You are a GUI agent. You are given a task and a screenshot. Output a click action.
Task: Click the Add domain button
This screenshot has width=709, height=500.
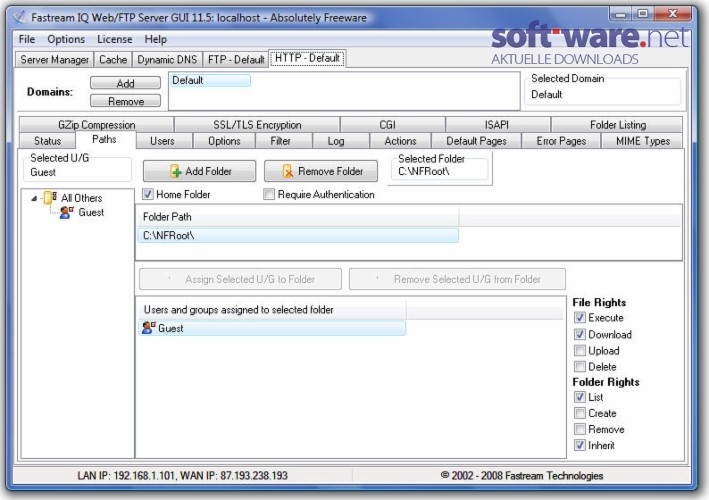coord(125,83)
